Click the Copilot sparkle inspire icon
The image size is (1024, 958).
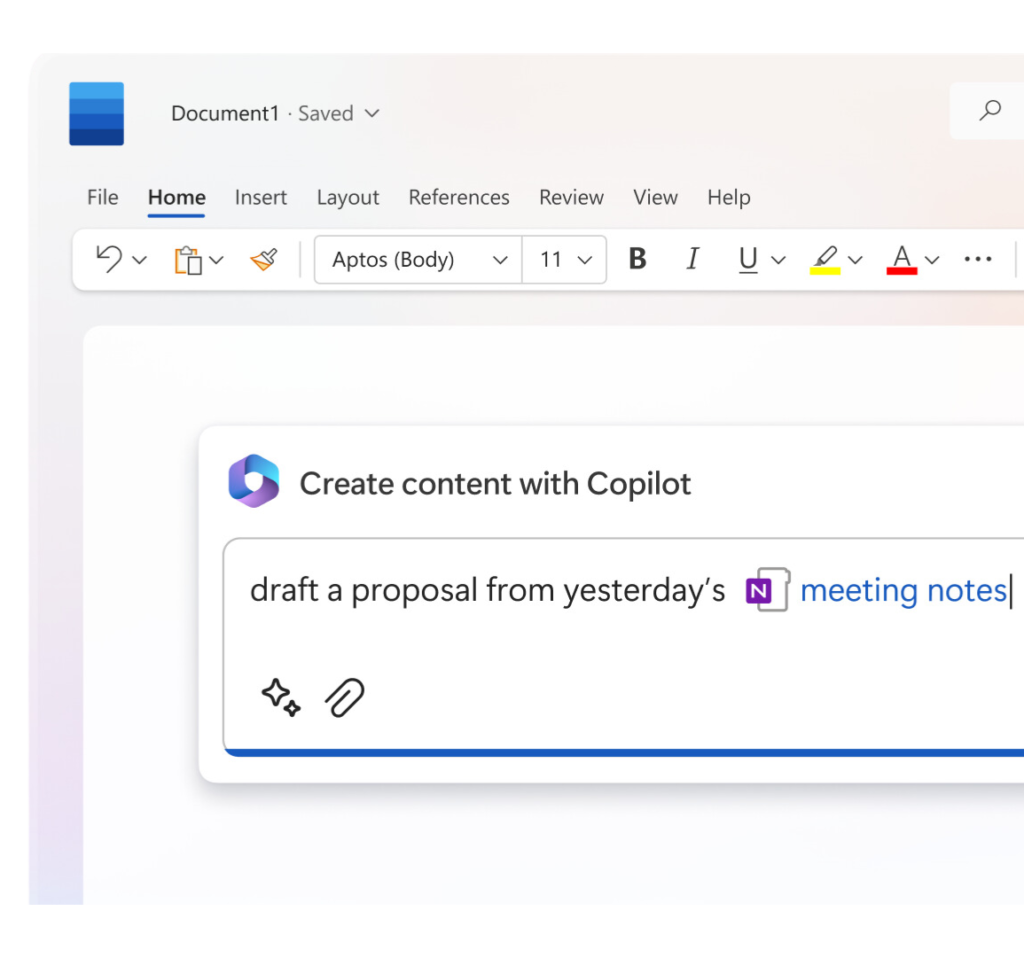(281, 697)
